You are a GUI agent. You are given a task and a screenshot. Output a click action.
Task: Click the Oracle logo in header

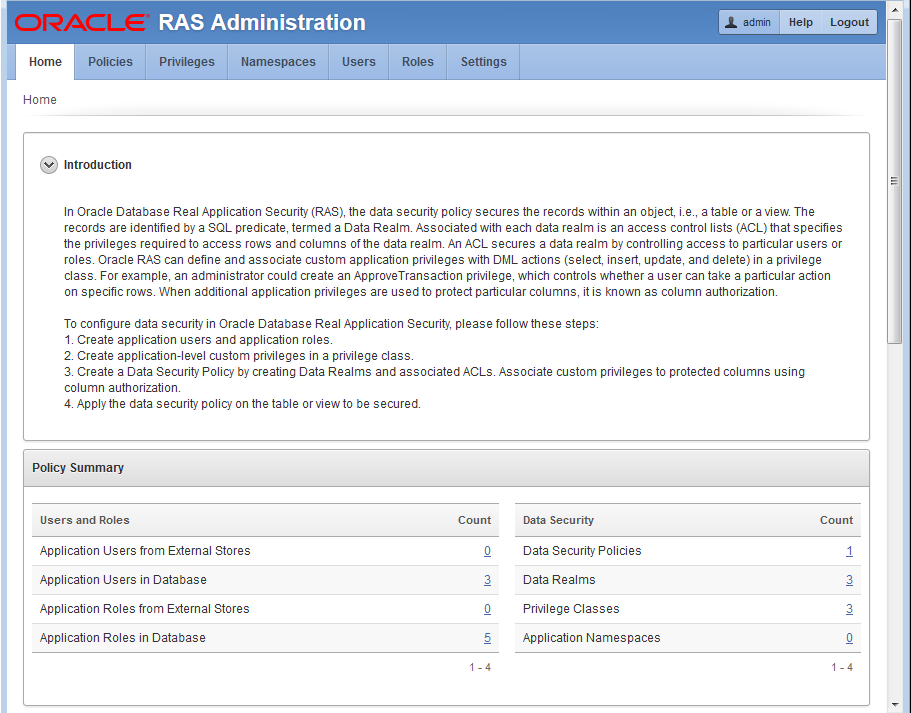81,22
